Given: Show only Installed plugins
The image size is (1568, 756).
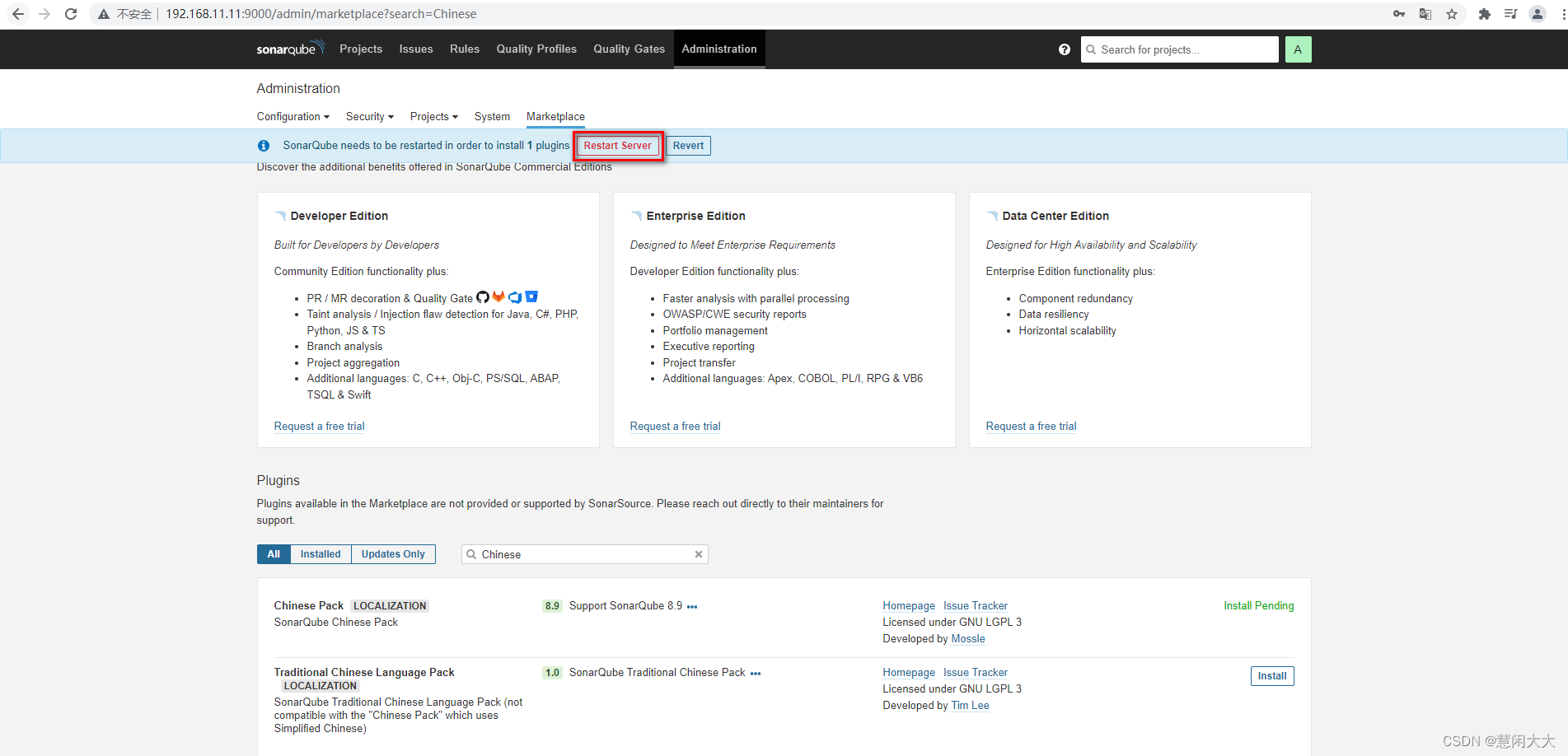Looking at the screenshot, I should click(320, 554).
